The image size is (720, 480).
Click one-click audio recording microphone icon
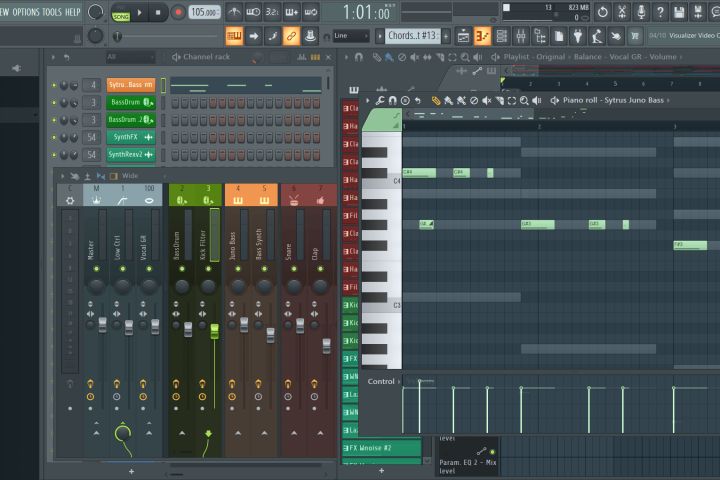tap(641, 13)
